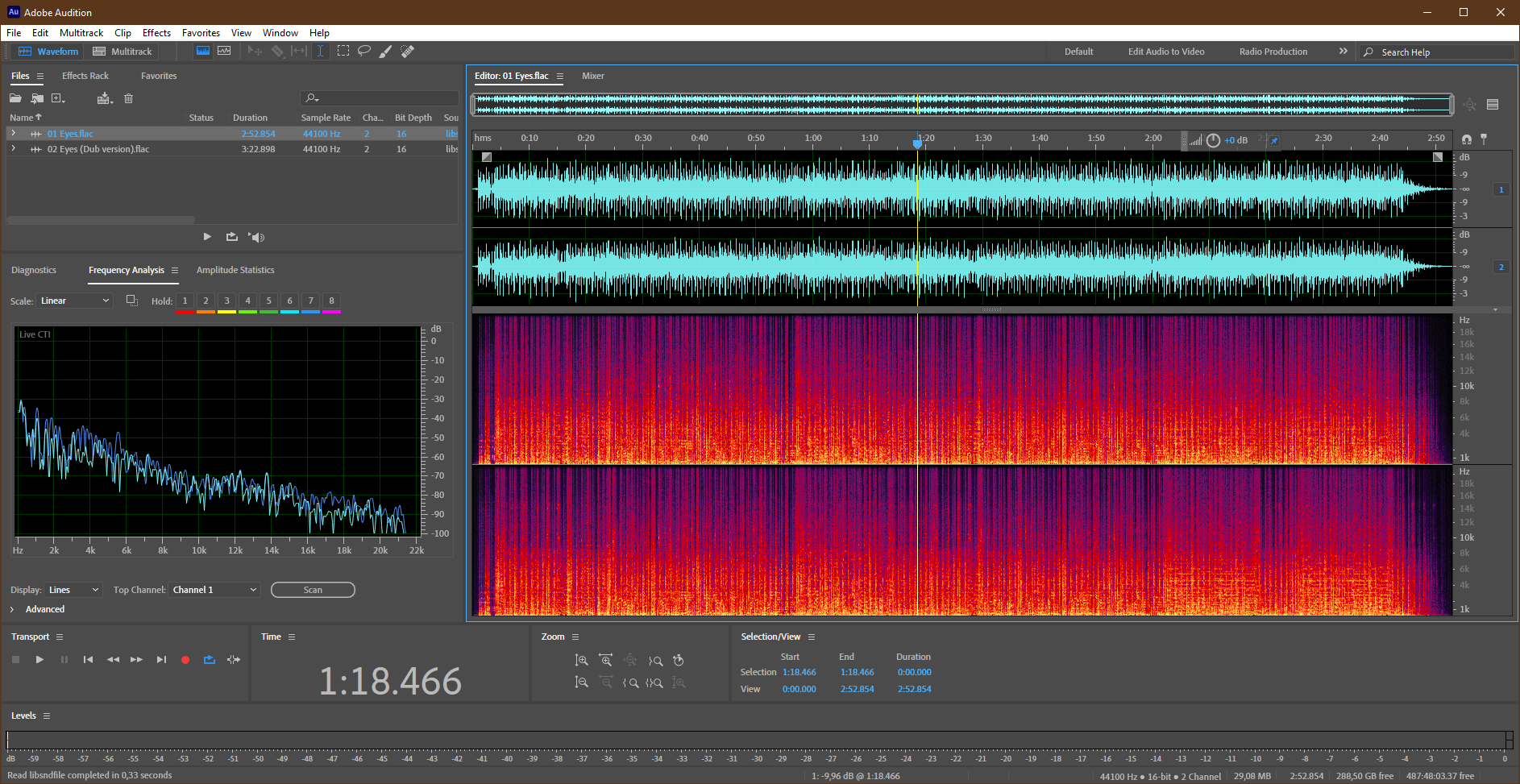
Task: Select the Marquee Selection tool
Action: pyautogui.click(x=343, y=51)
